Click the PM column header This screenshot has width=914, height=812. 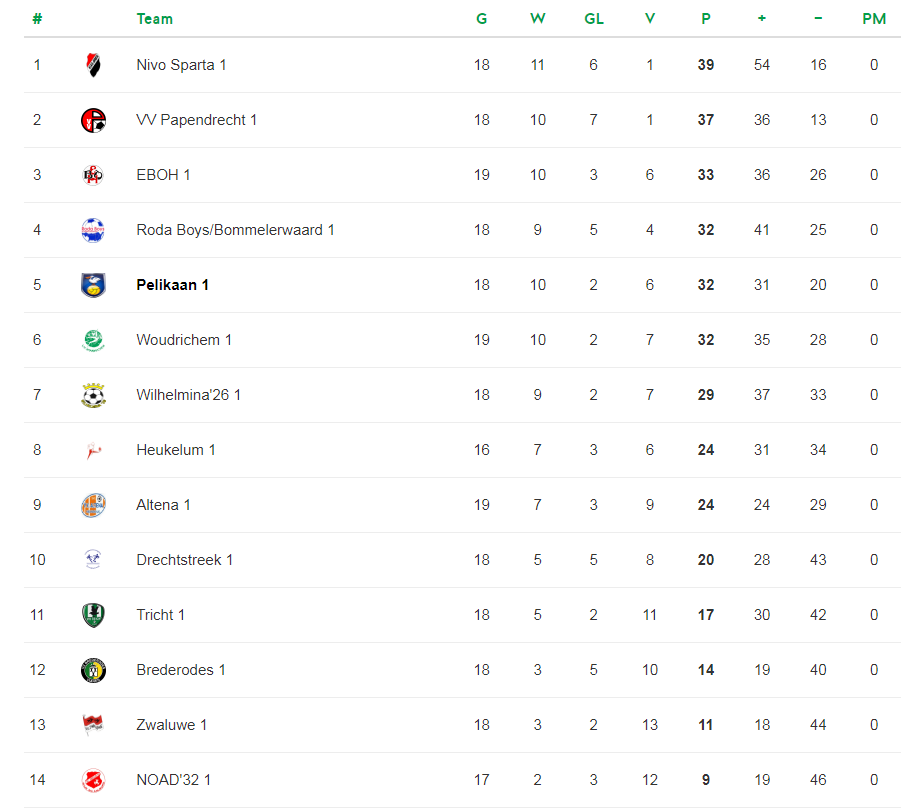point(874,19)
